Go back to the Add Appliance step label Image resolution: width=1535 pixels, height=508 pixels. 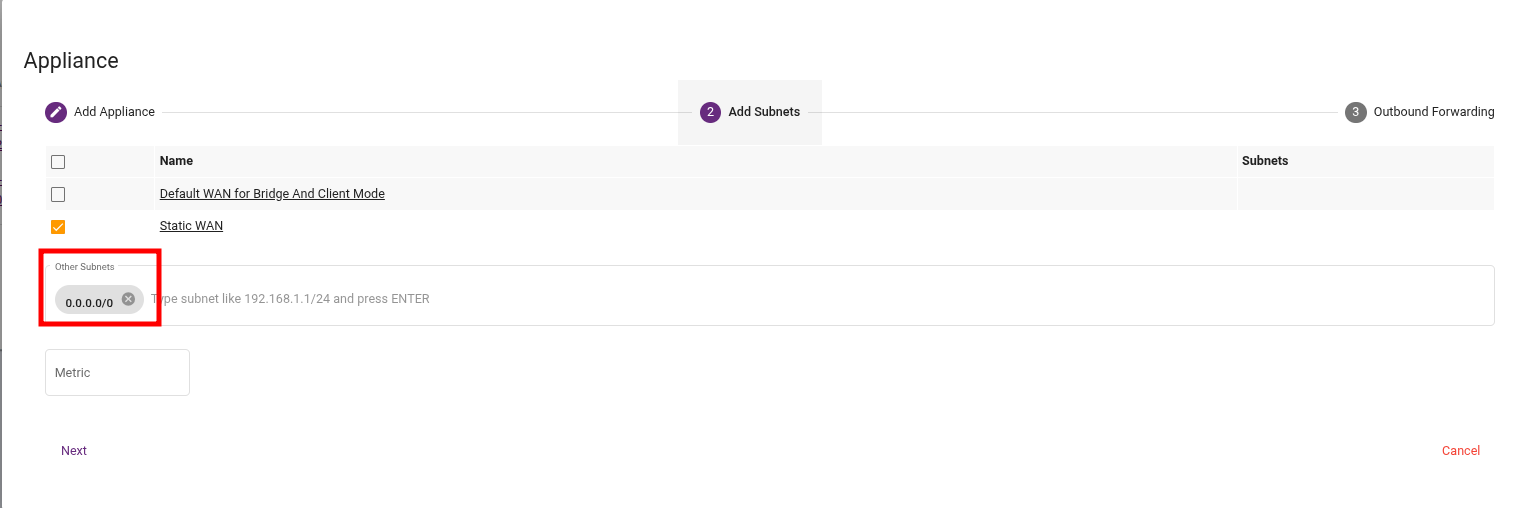tap(114, 112)
